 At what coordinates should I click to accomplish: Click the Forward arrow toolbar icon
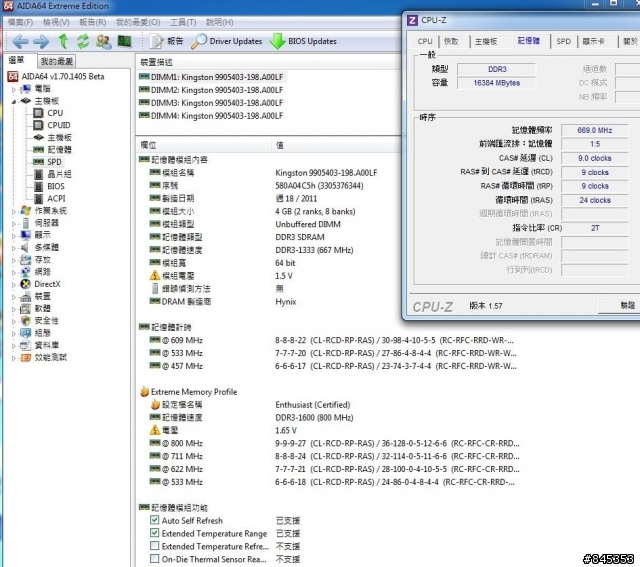click(x=41, y=42)
